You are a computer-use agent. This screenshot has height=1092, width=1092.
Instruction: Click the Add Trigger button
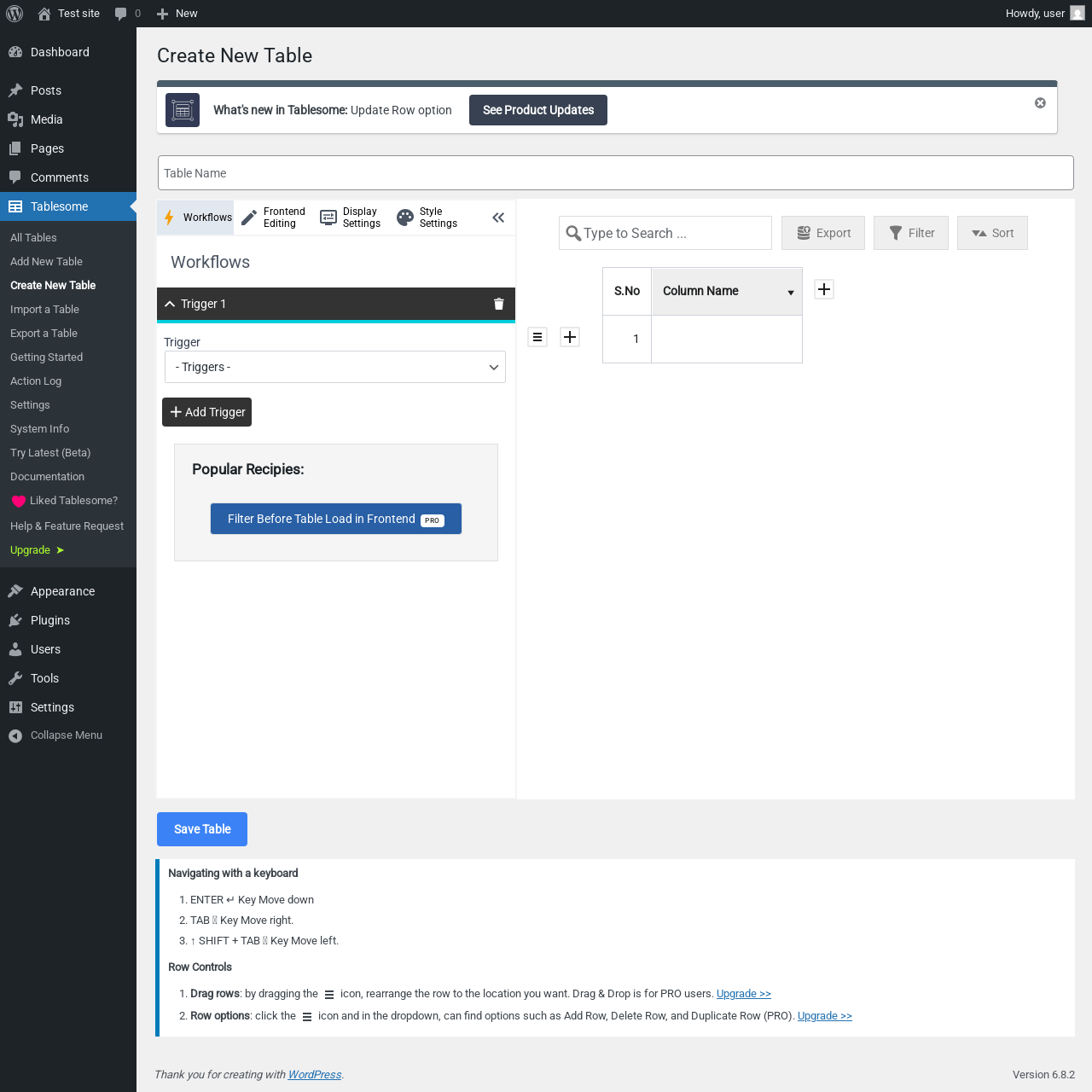(x=206, y=412)
